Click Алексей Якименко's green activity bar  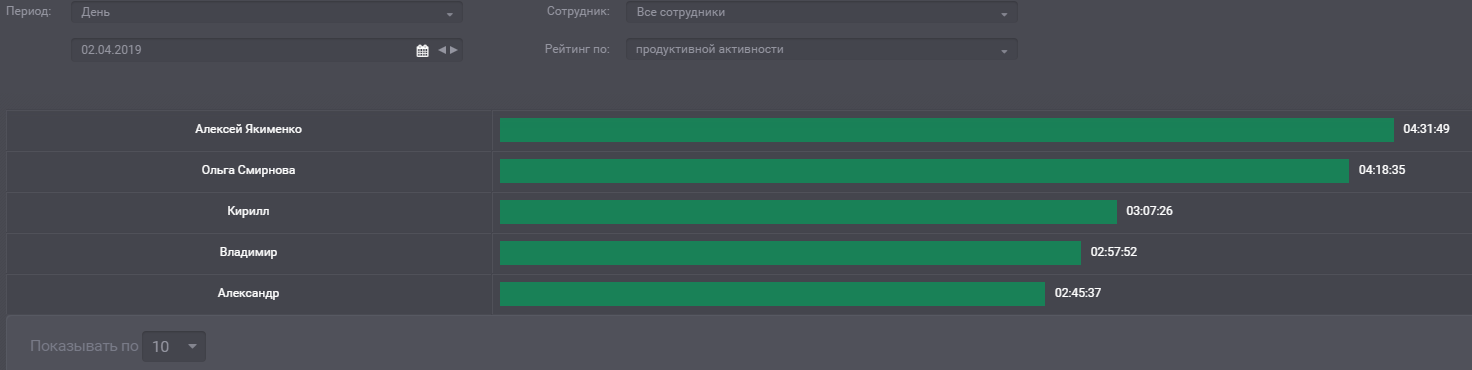[947, 130]
